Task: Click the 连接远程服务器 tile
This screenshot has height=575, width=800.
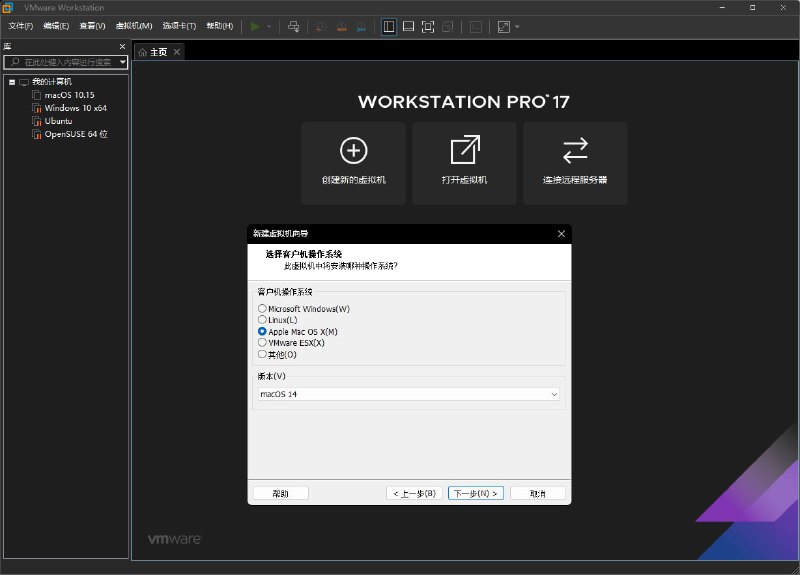Action: pos(575,163)
